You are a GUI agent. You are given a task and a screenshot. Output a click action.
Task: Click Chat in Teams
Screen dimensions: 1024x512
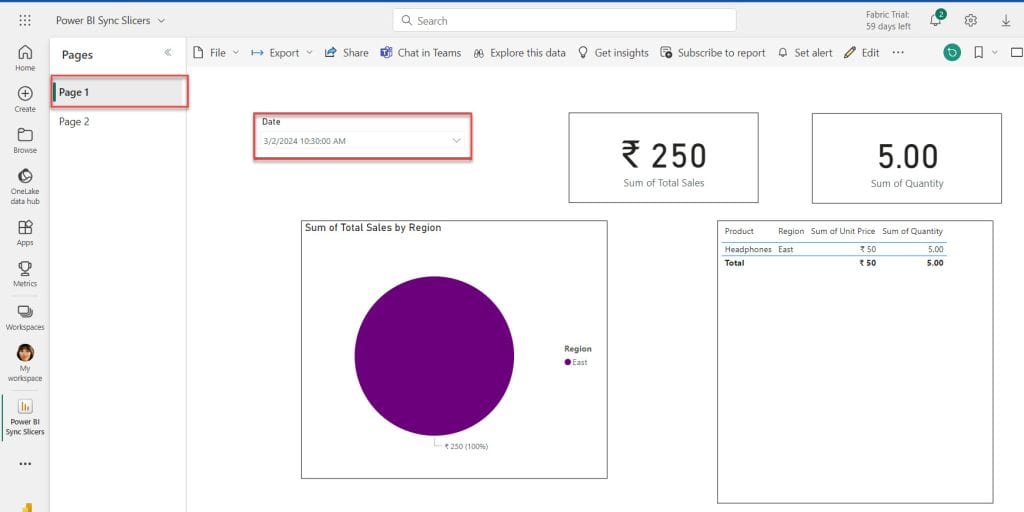421,53
